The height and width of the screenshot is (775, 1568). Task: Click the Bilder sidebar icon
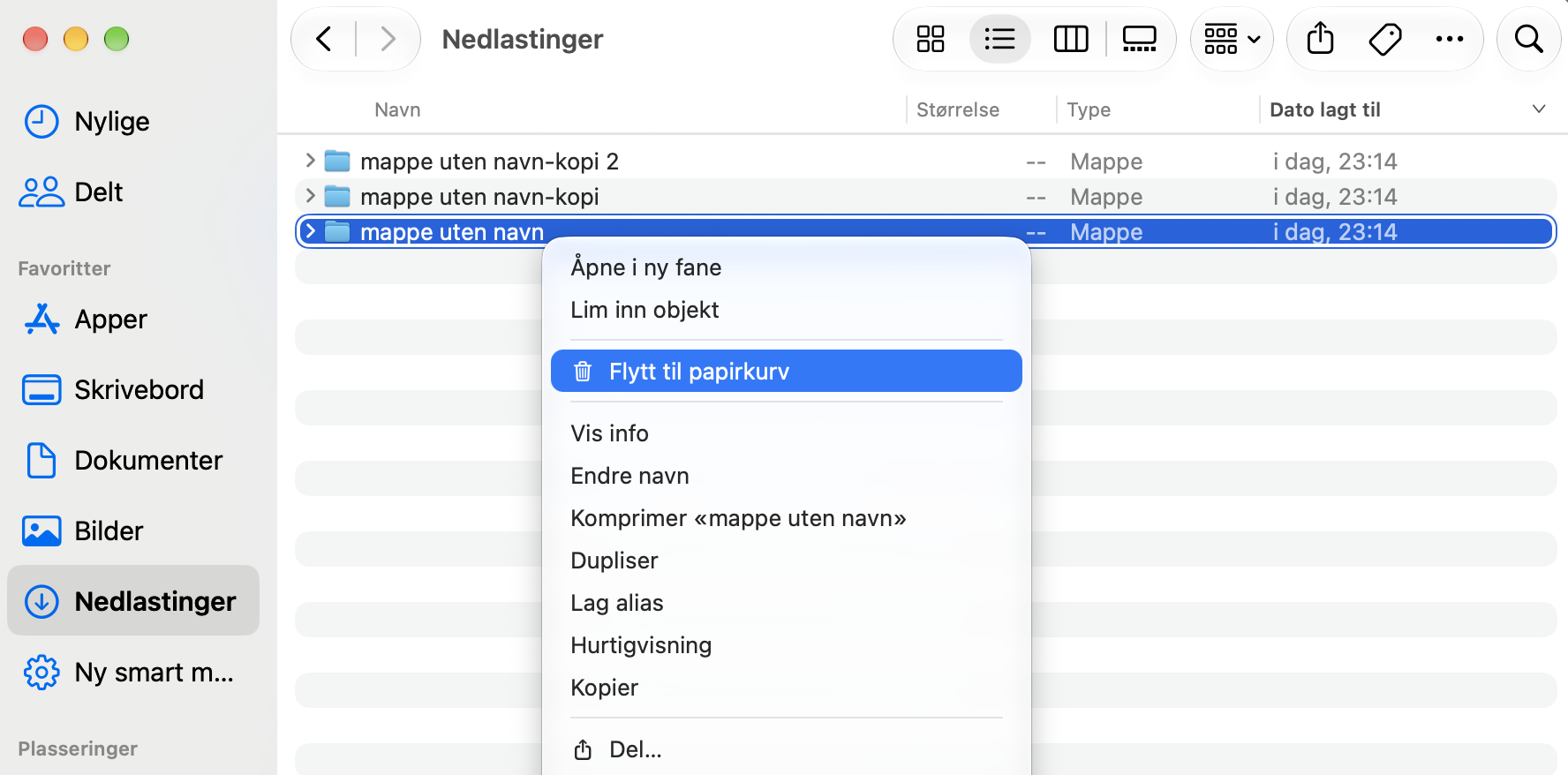click(x=41, y=531)
